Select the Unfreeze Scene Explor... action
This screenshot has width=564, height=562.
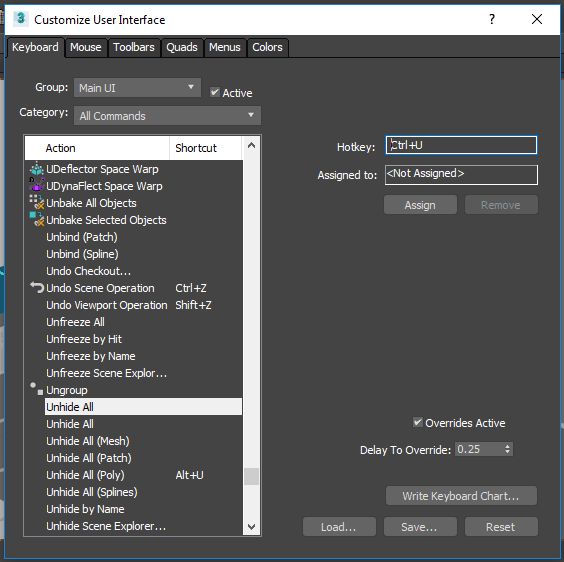[106, 373]
